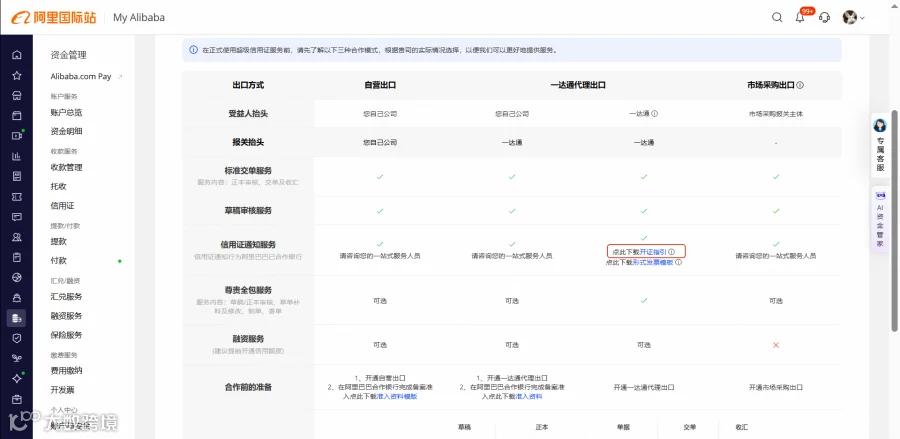Click the home icon in left sidebar
This screenshot has width=900, height=439.
(17, 55)
